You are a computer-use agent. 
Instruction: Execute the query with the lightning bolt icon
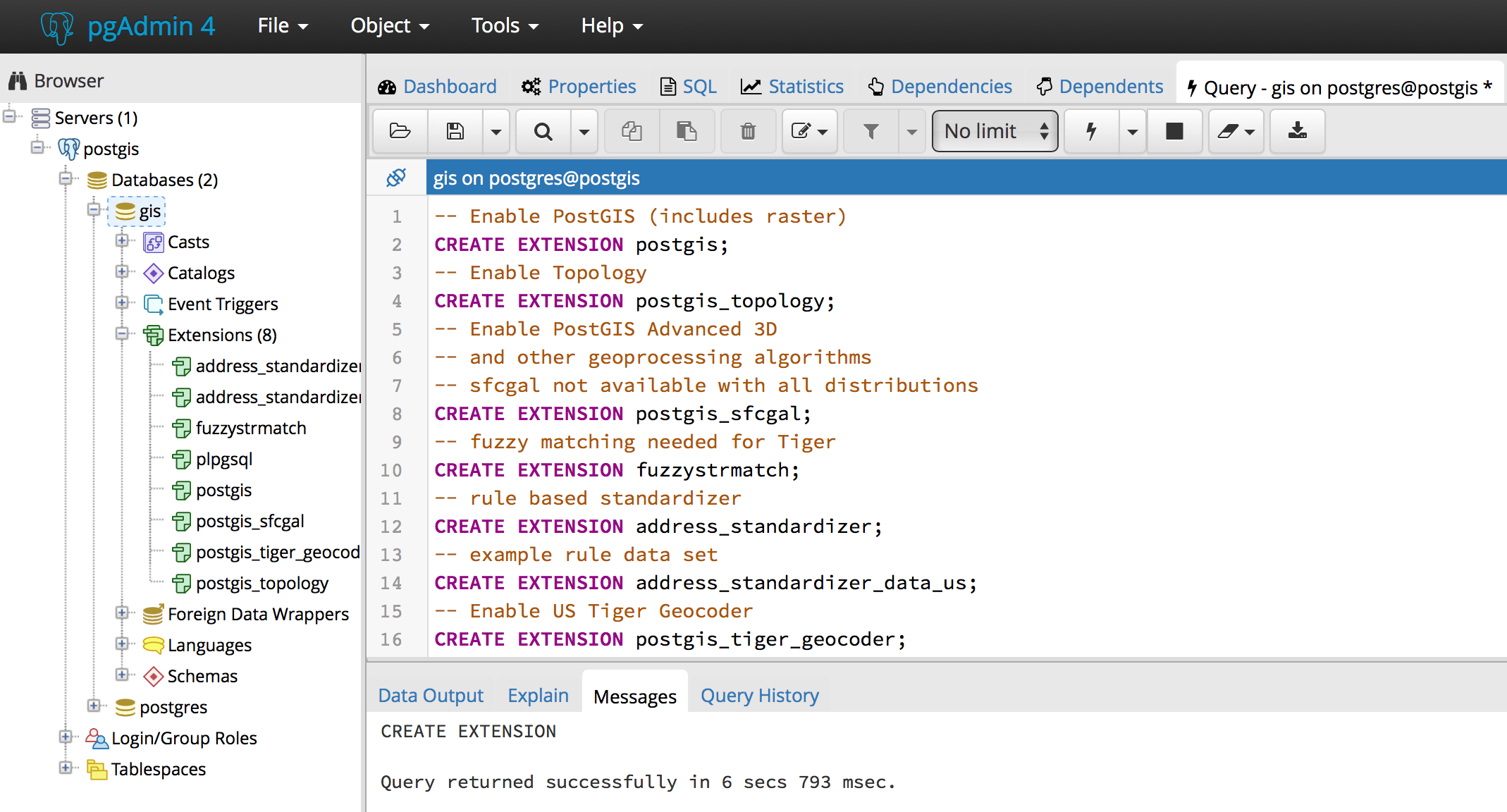tap(1090, 131)
